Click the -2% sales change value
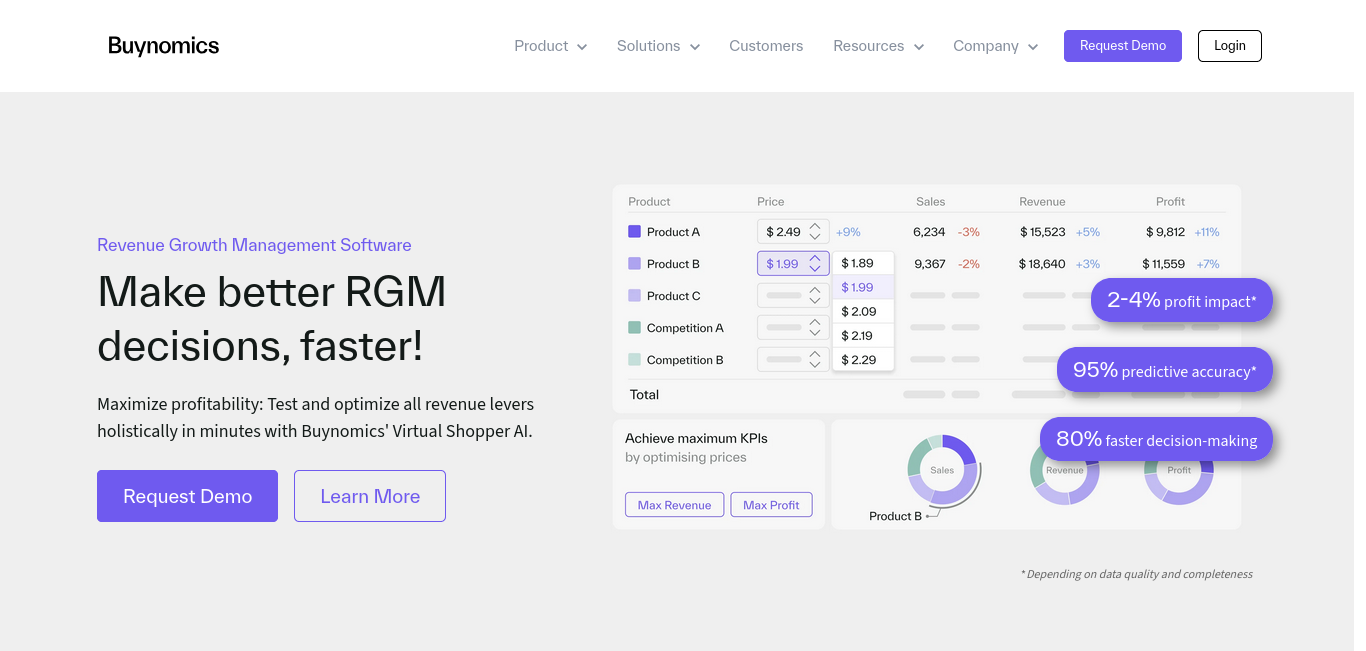The height and width of the screenshot is (651, 1366). click(x=968, y=264)
